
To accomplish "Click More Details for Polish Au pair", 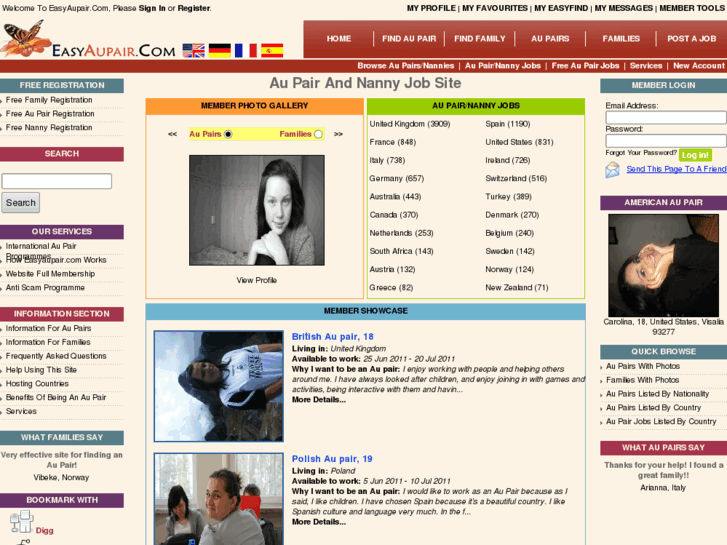I will (319, 522).
